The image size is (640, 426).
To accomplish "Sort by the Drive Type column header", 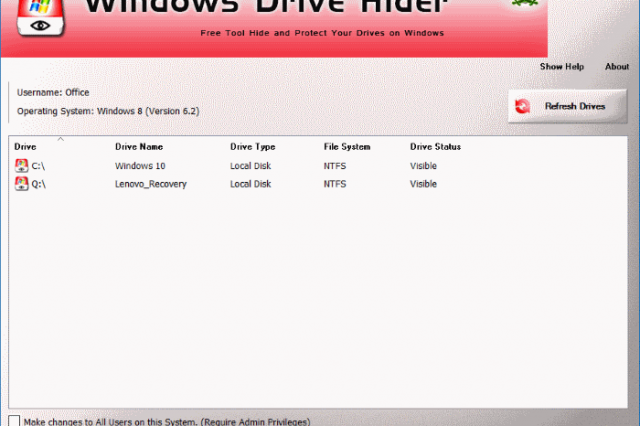I will click(253, 147).
